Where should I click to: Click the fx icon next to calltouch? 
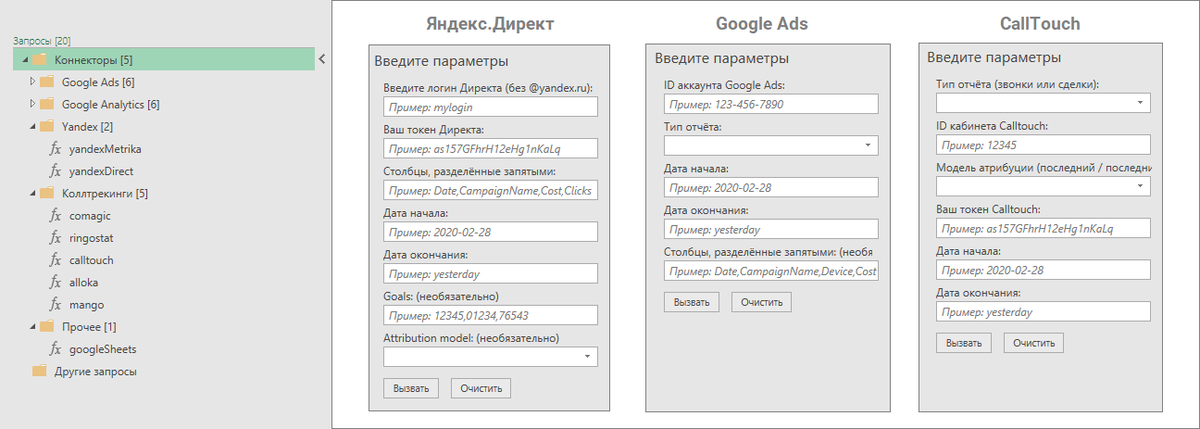(55, 260)
